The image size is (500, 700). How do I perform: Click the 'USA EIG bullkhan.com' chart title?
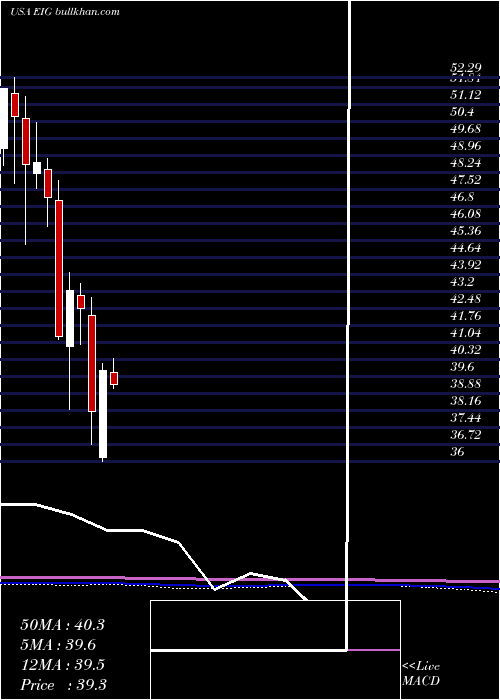pos(65,12)
